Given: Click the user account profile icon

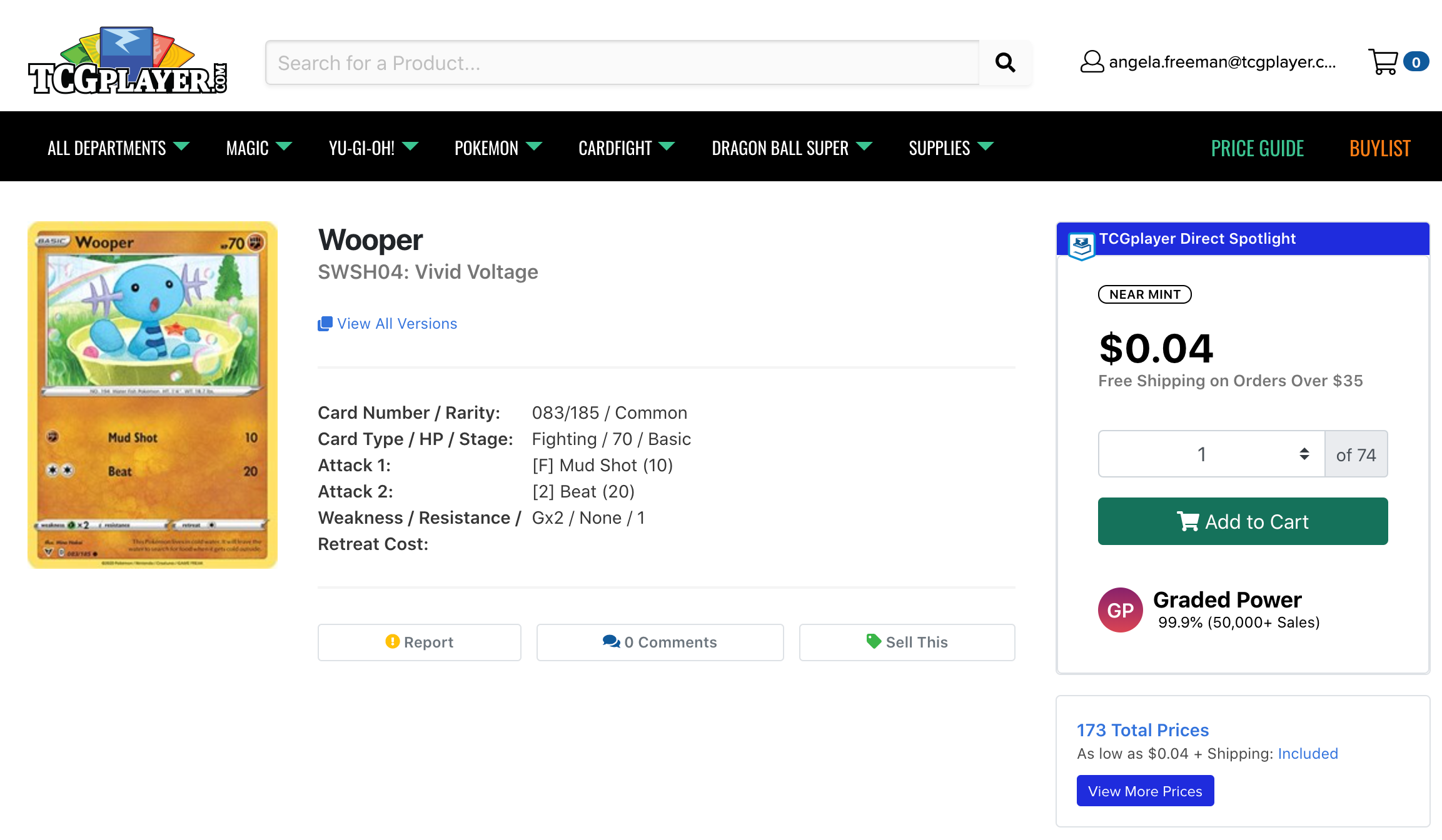Looking at the screenshot, I should tap(1091, 62).
